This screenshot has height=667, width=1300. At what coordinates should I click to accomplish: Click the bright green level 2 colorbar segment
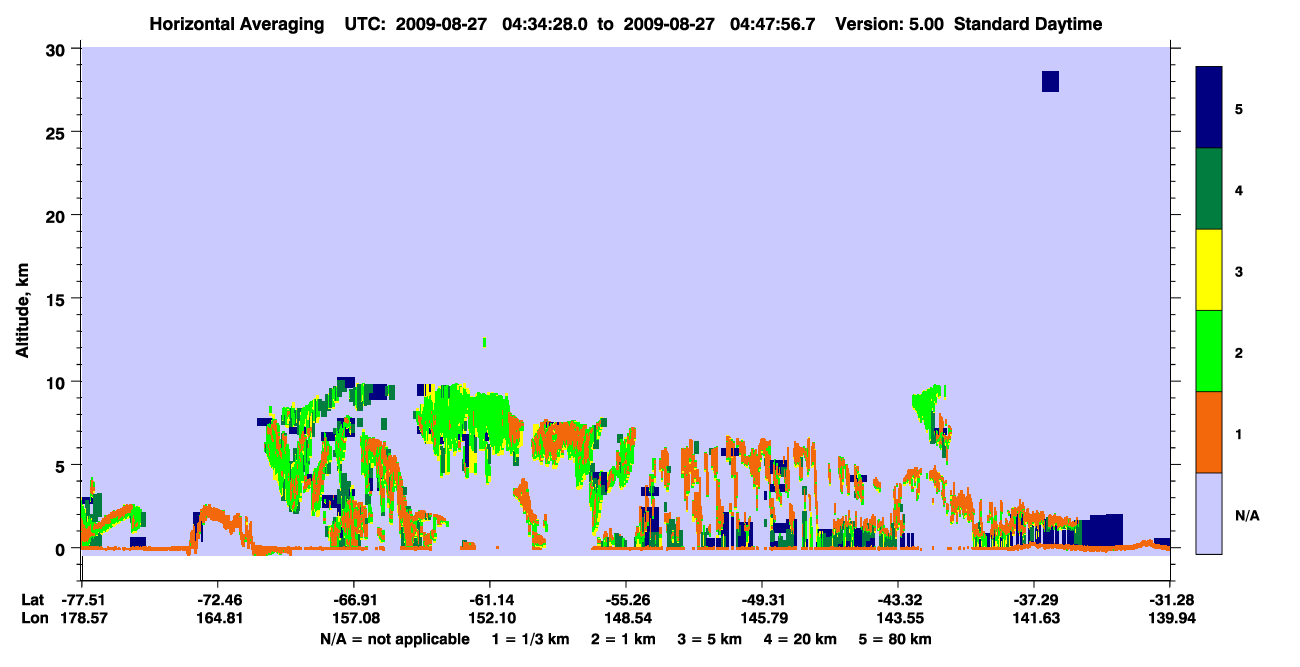1209,351
